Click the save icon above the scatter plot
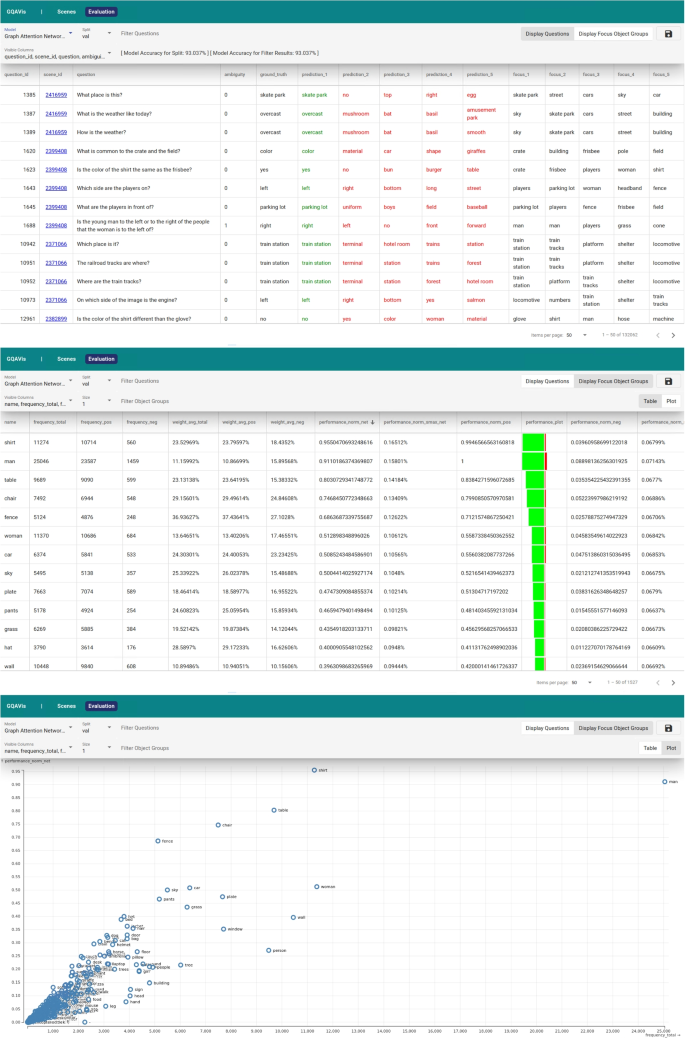 668,729
